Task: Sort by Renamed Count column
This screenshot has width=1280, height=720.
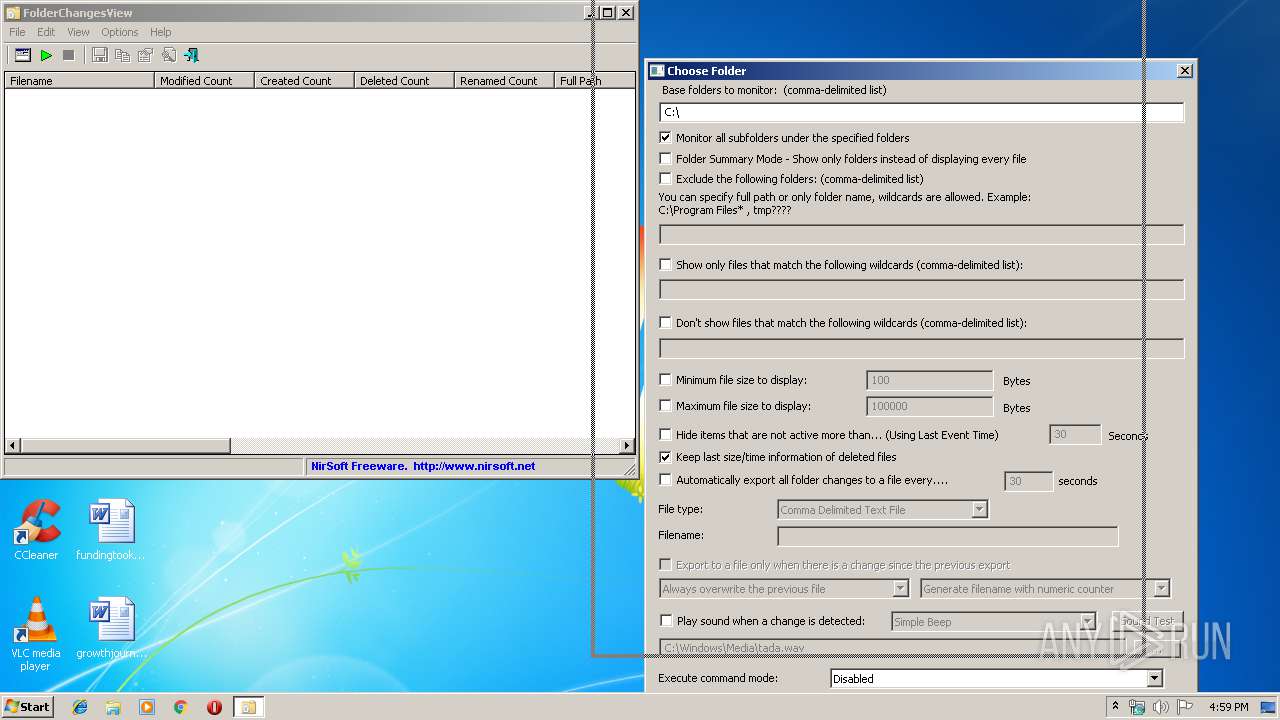Action: (505, 81)
